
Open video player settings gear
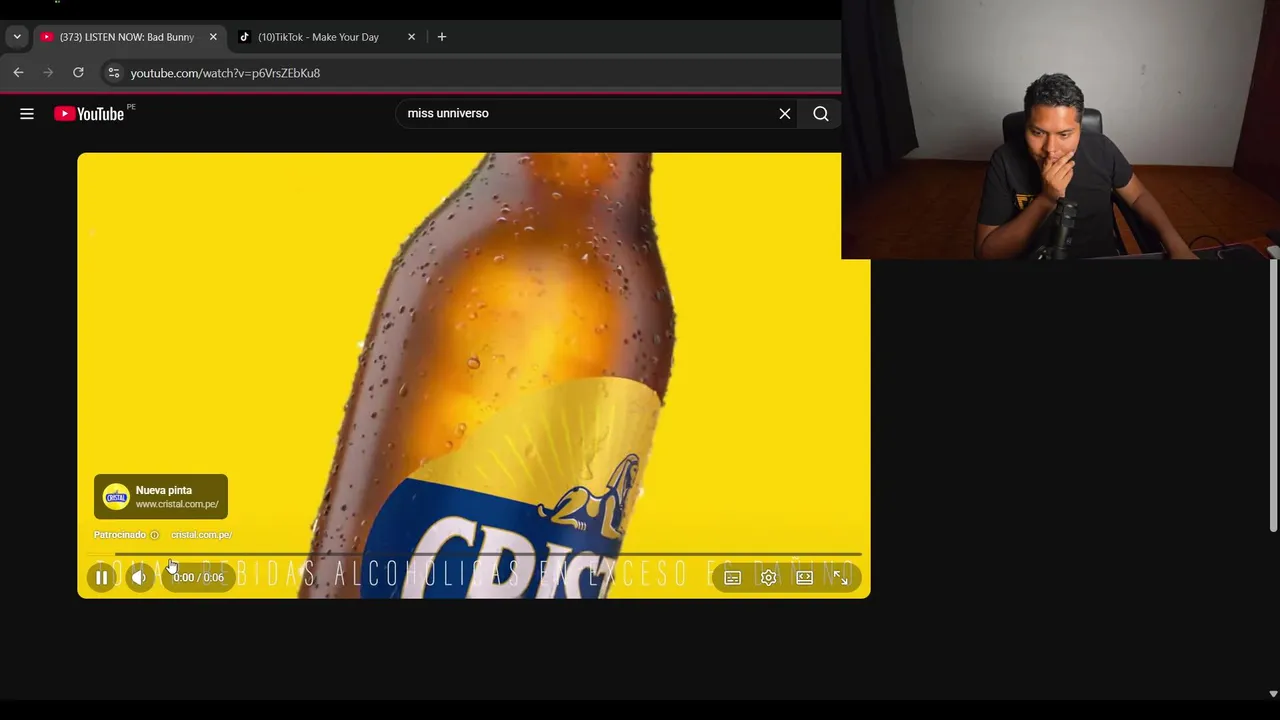point(768,577)
